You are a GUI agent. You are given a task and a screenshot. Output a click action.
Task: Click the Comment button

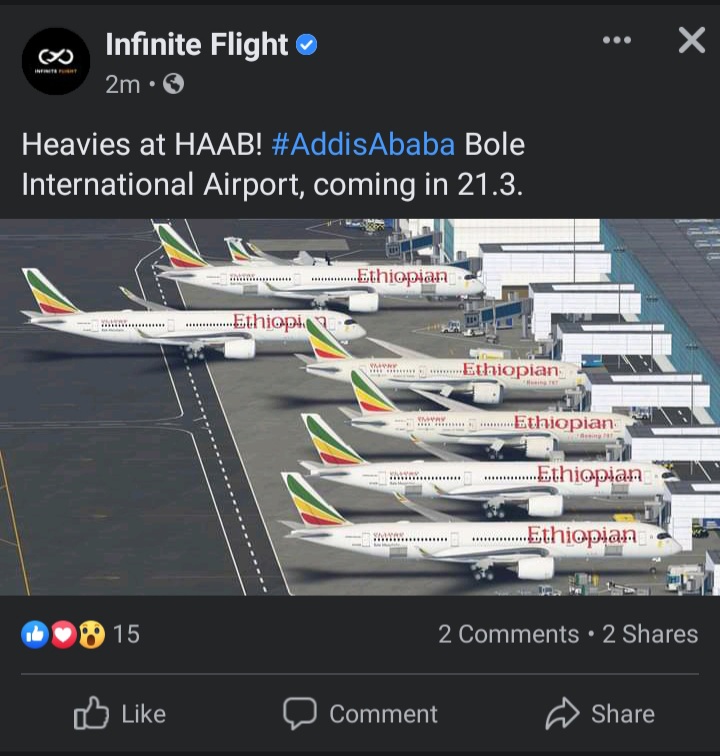(360, 714)
